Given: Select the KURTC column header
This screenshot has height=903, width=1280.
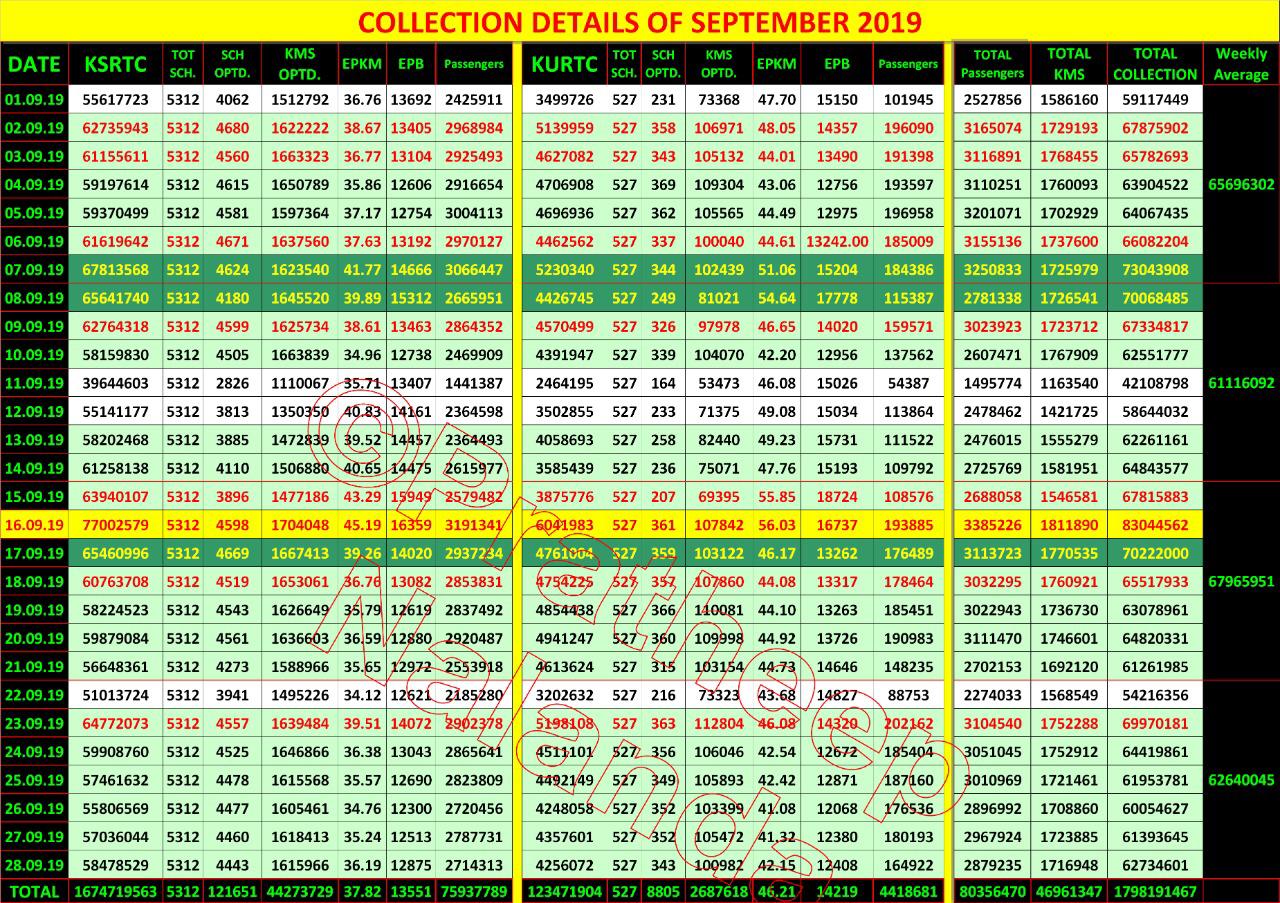Looking at the screenshot, I should click(564, 64).
